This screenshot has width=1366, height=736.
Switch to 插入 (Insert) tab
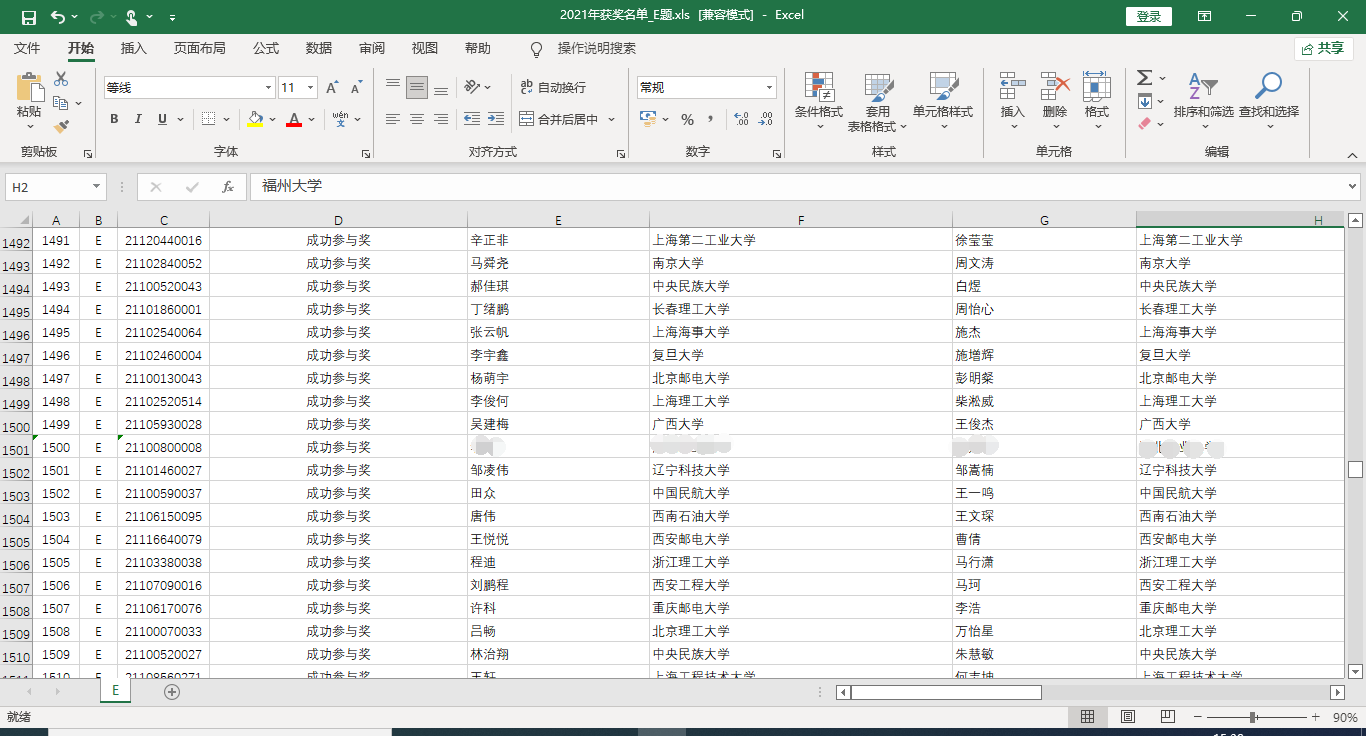(x=134, y=48)
